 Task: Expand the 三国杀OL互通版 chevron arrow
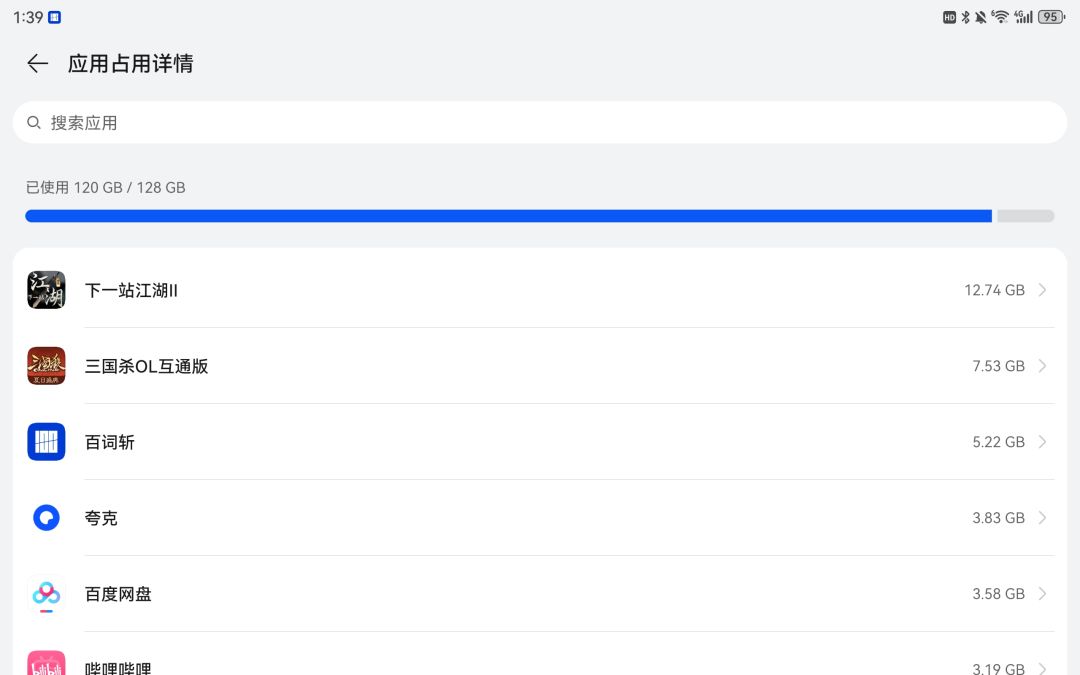coord(1043,366)
